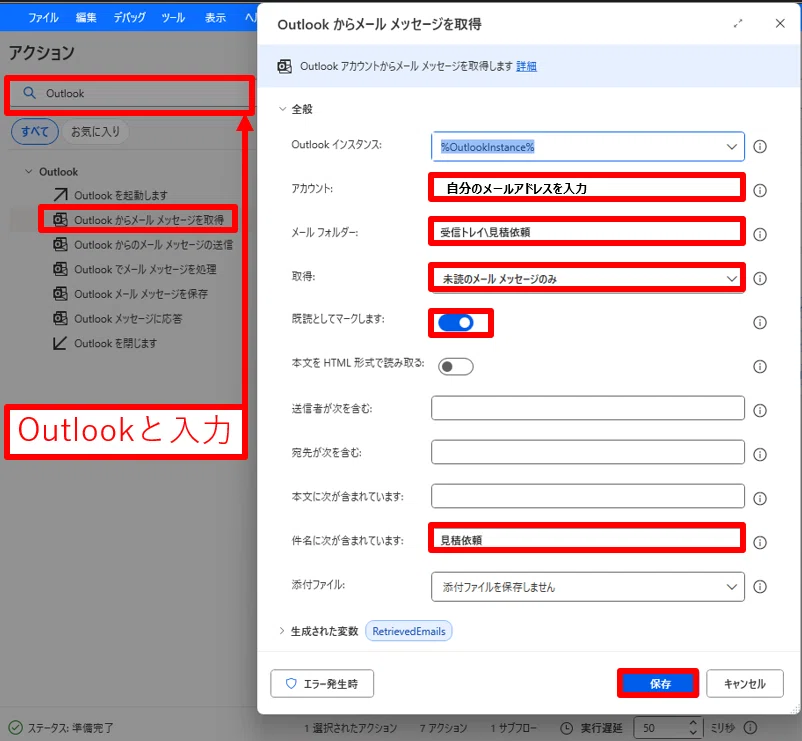Click the 宛先が次を含む input field
The image size is (802, 741).
coord(588,452)
